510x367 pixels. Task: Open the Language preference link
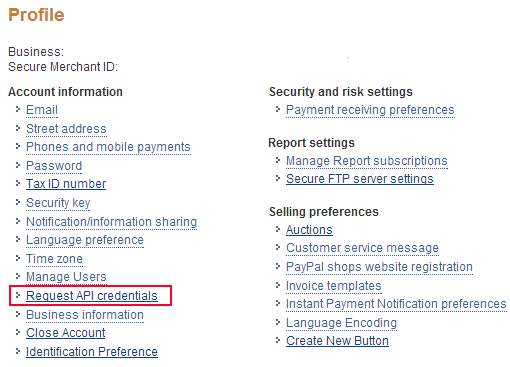85,240
